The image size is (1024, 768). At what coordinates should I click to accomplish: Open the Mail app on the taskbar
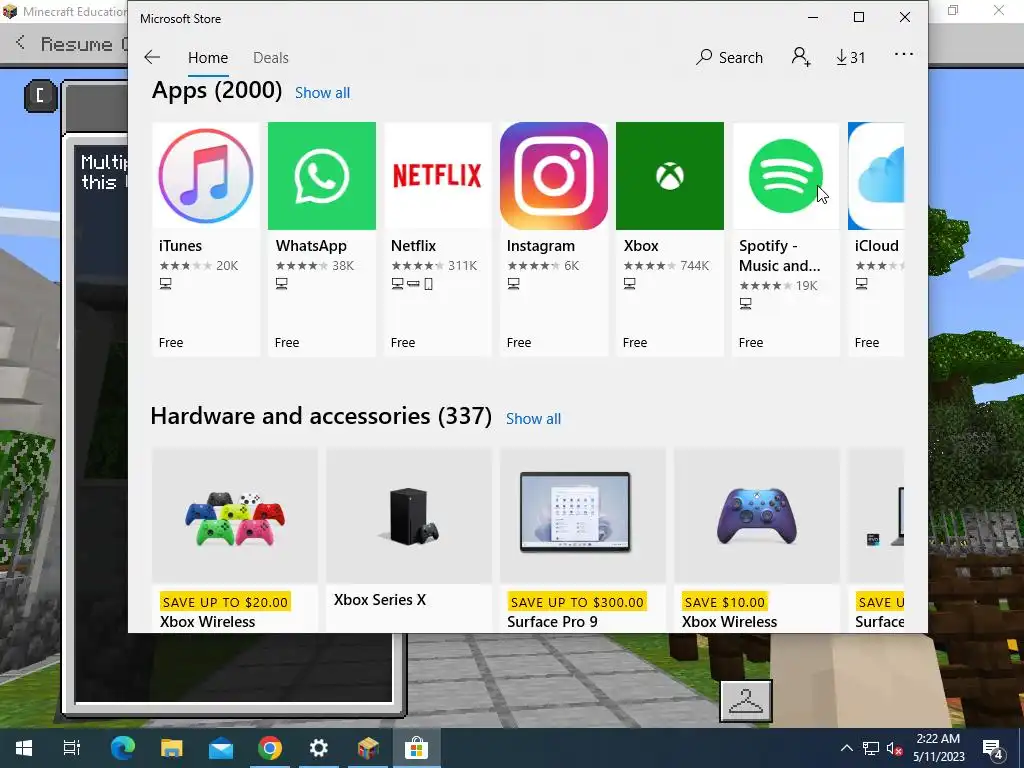221,748
